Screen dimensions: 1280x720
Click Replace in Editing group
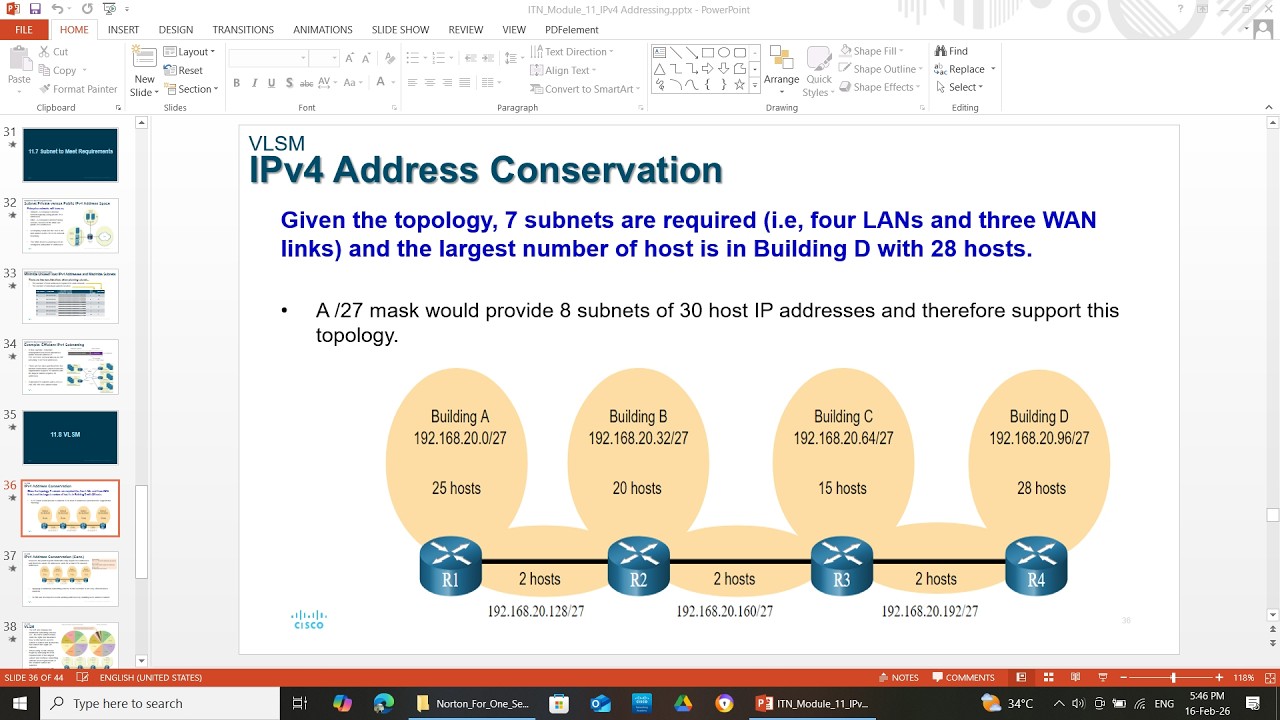(964, 69)
